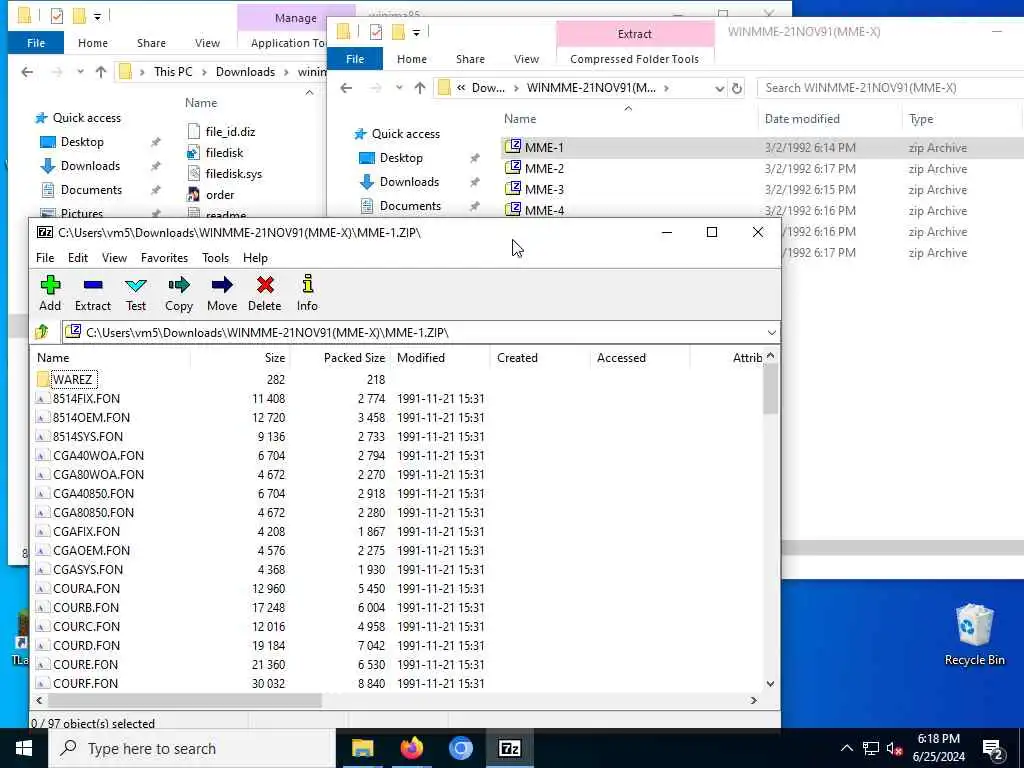Click the 7-Zip vertical scrollbar thumb

771,389
